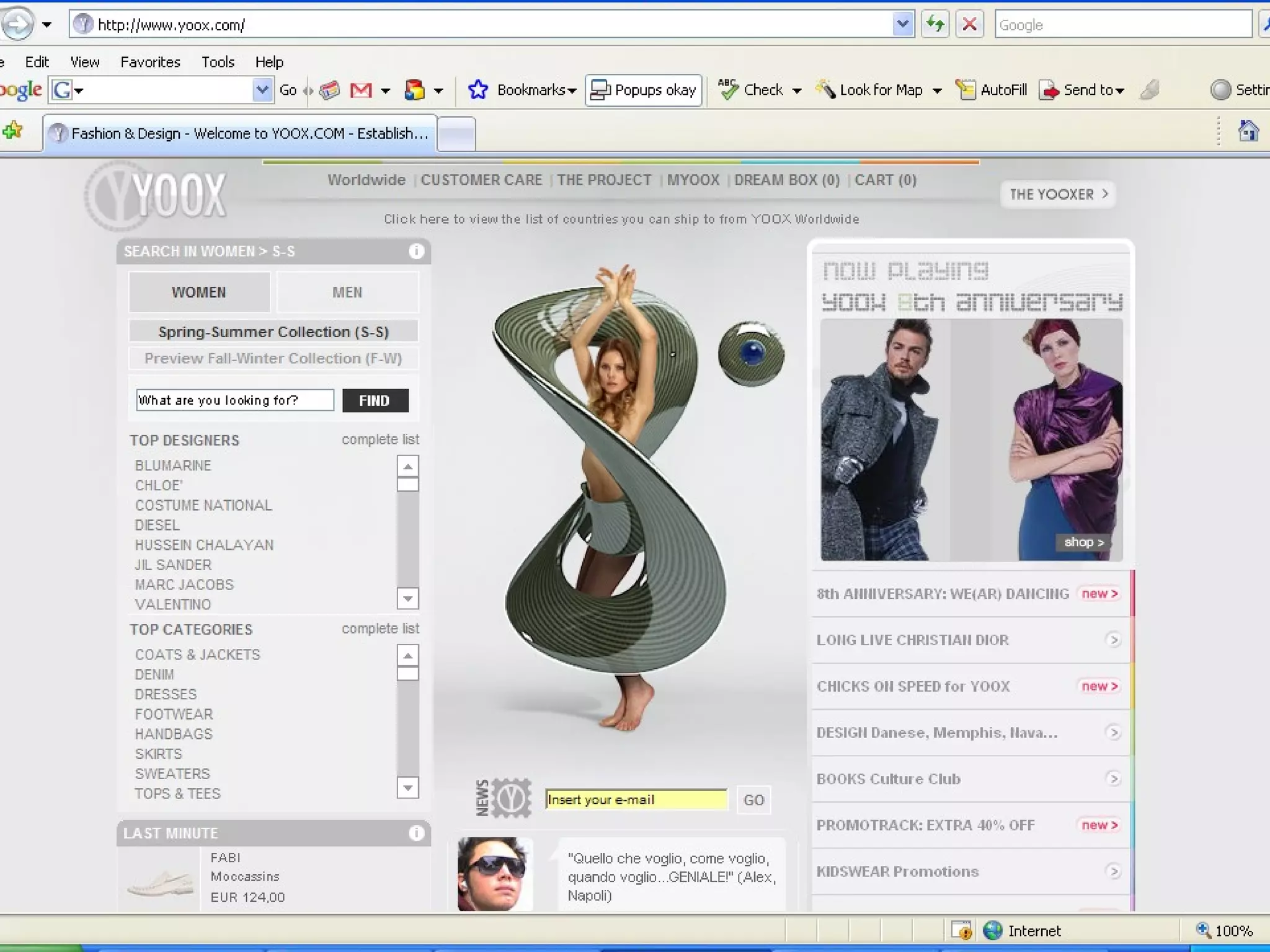Expand the Google toolbar search dropdown
1270x952 pixels.
click(262, 90)
